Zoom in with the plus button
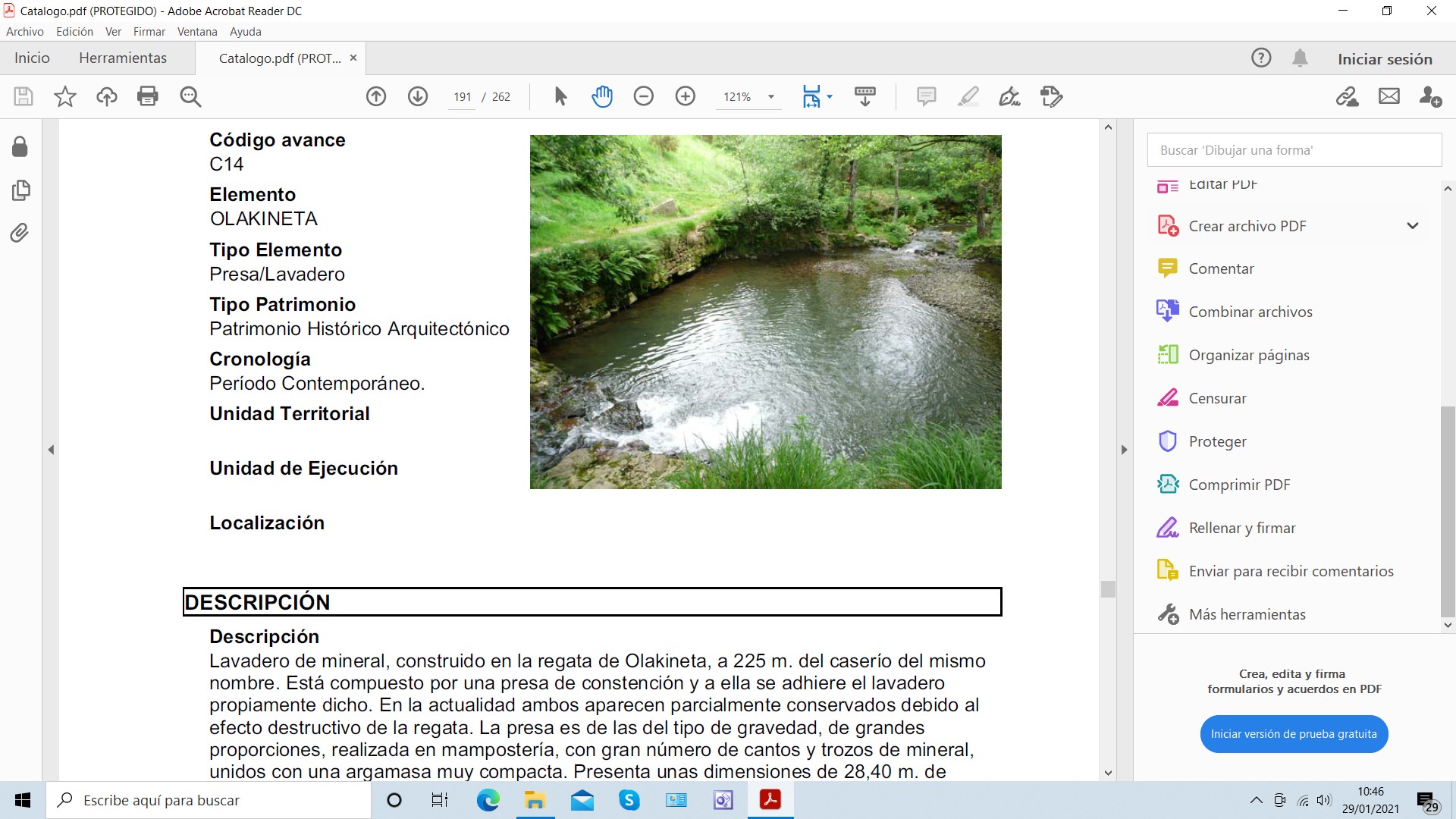1456x819 pixels. (x=686, y=96)
